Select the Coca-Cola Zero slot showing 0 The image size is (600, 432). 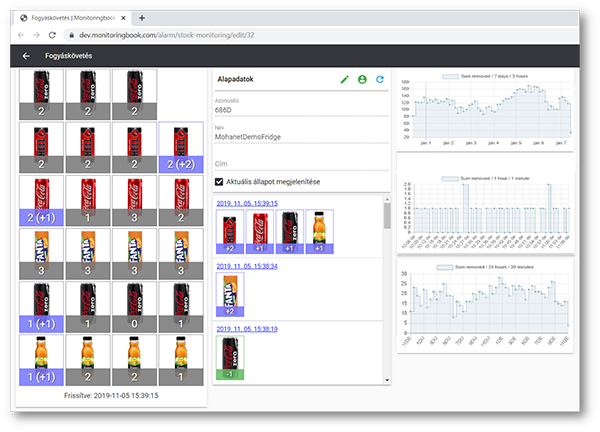134,307
